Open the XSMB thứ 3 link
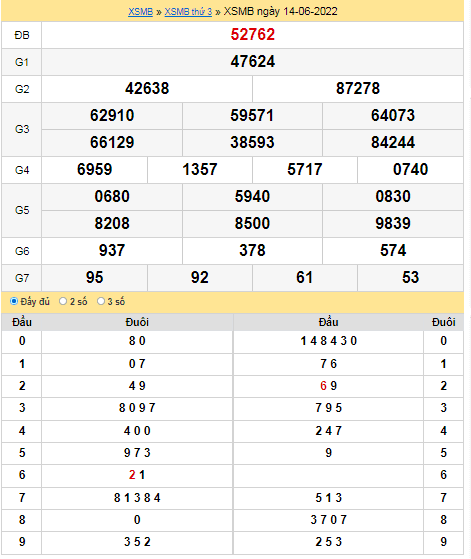471x559 pixels. 188,11
